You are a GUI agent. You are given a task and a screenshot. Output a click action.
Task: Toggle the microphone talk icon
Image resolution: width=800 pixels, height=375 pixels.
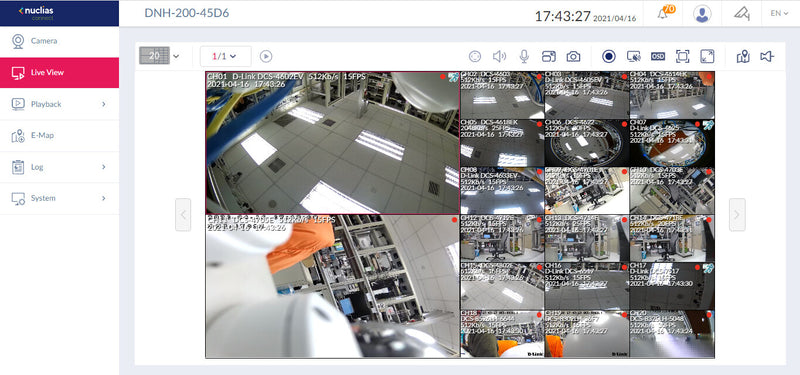(524, 57)
